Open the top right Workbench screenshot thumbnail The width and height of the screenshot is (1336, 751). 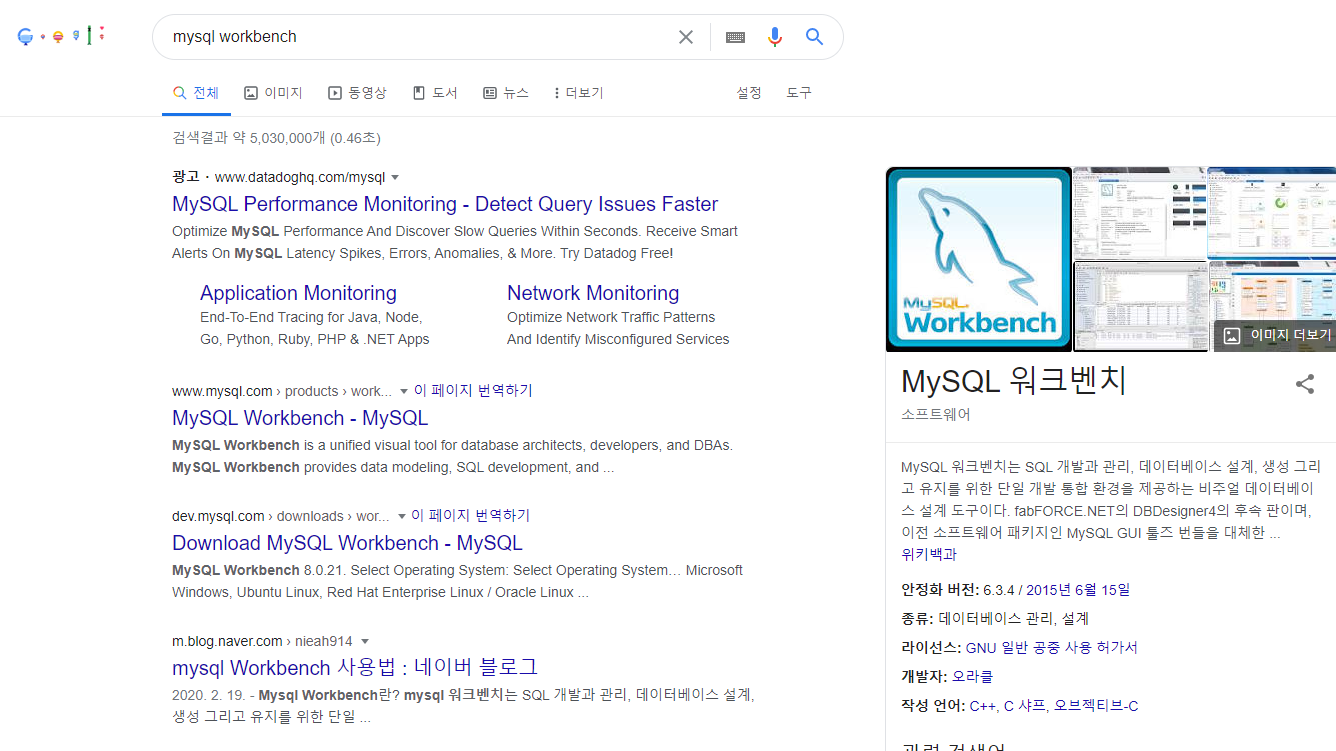(x=1272, y=213)
